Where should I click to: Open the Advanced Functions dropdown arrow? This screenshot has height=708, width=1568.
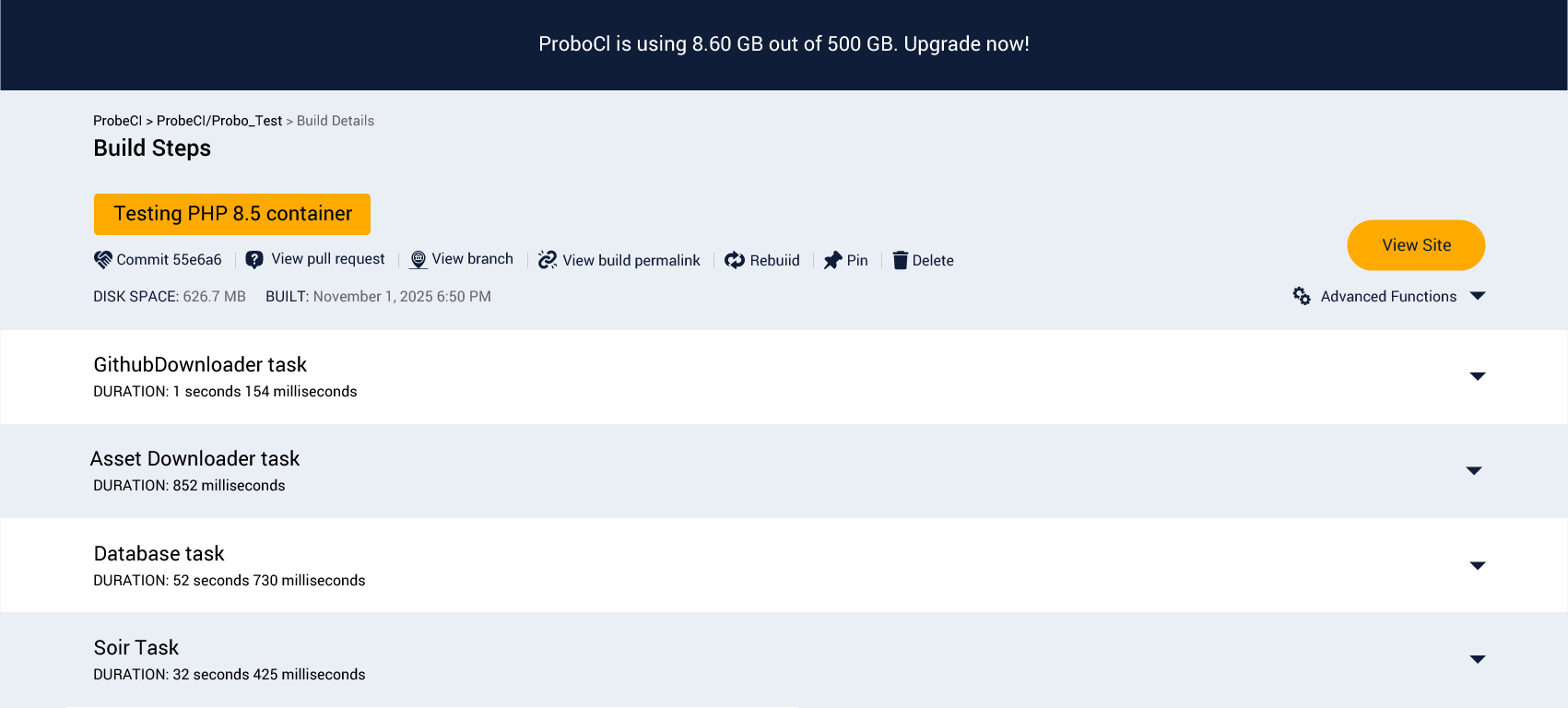[1478, 296]
